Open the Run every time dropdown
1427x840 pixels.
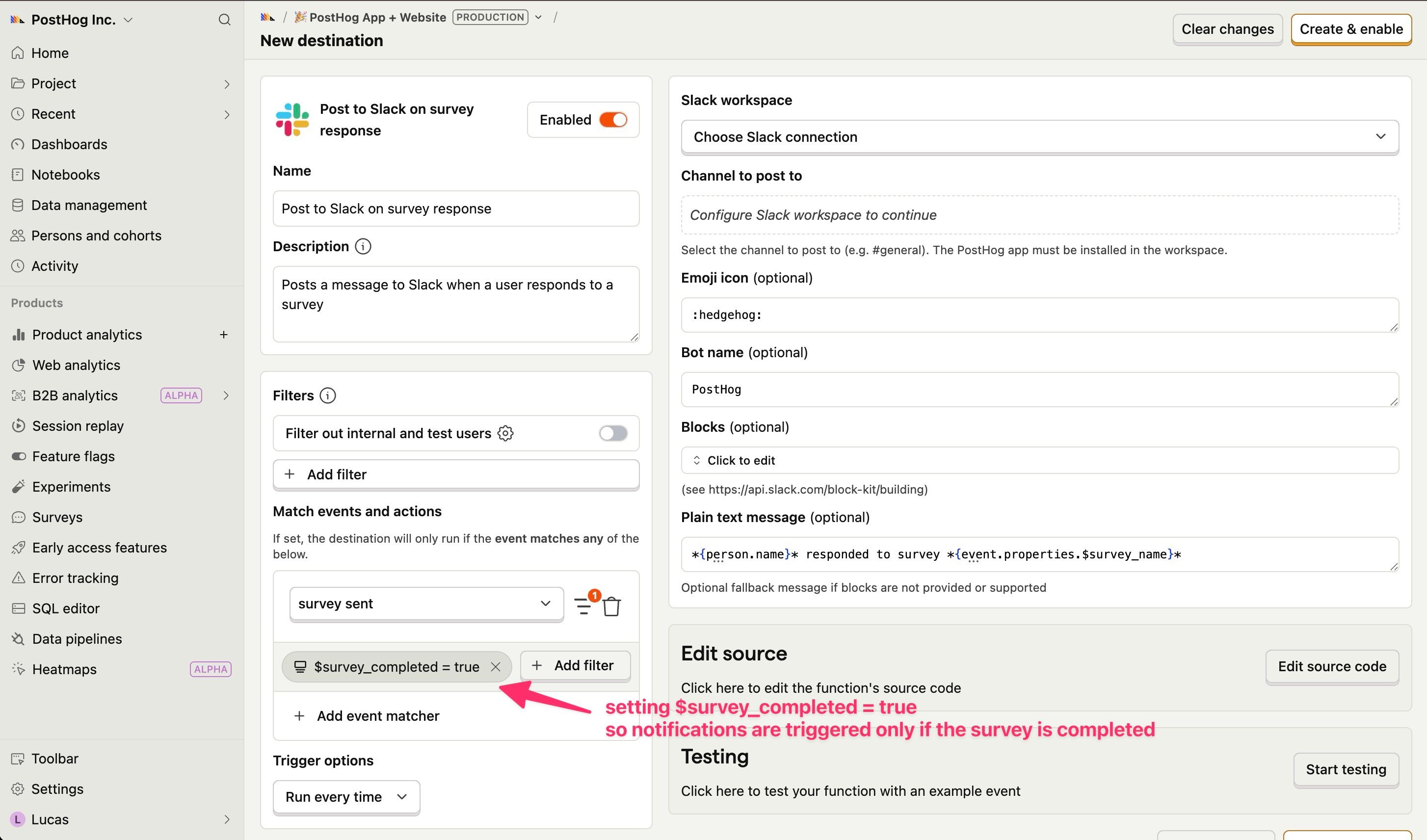(x=346, y=797)
